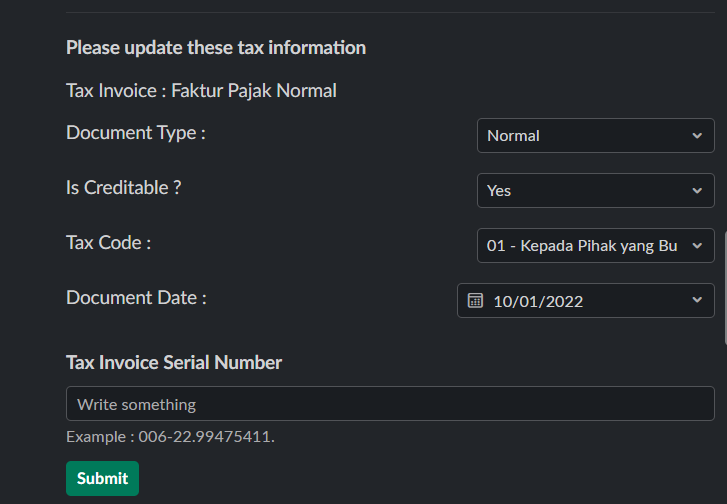727x504 pixels.
Task: Click the chevron arrow on Tax Code selector
Action: click(697, 246)
